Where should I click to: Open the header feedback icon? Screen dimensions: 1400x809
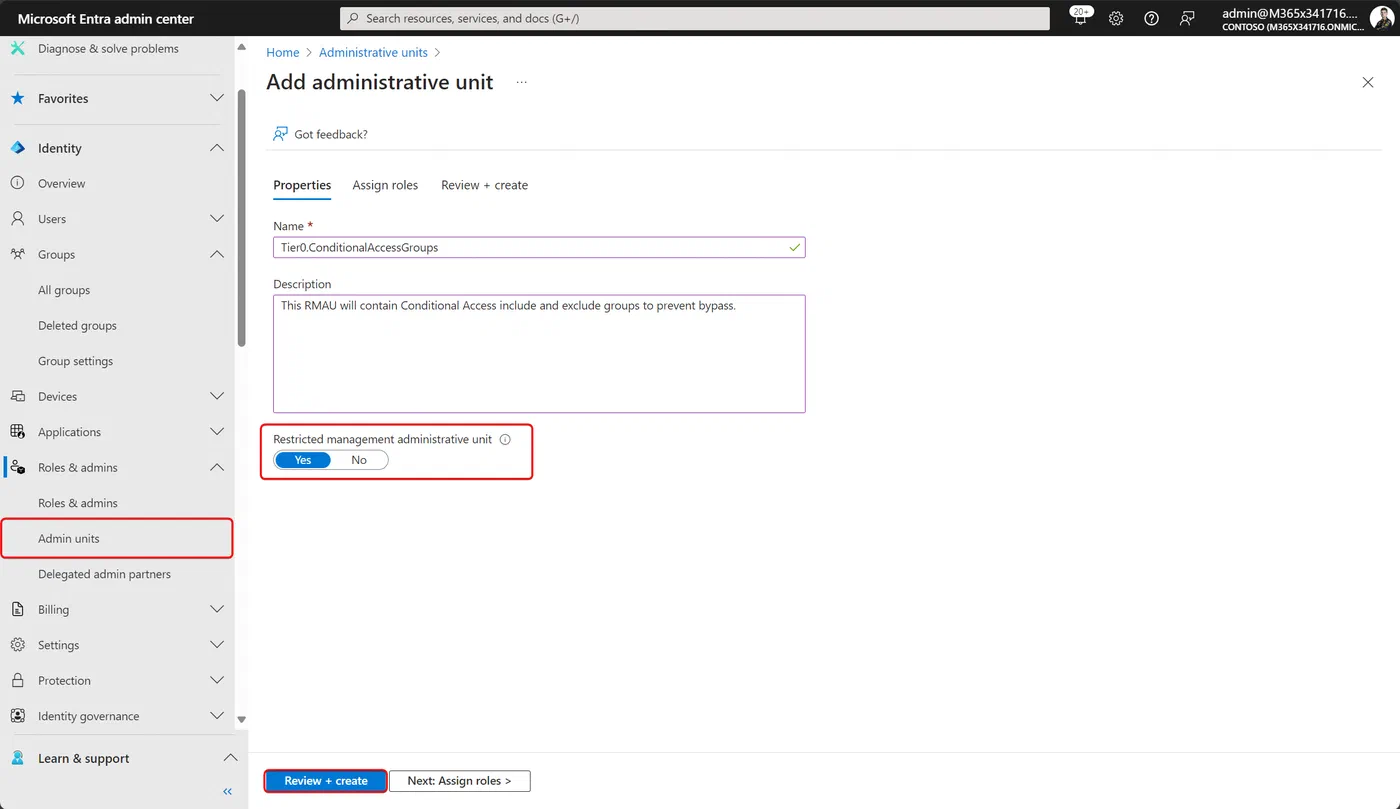pos(1187,18)
